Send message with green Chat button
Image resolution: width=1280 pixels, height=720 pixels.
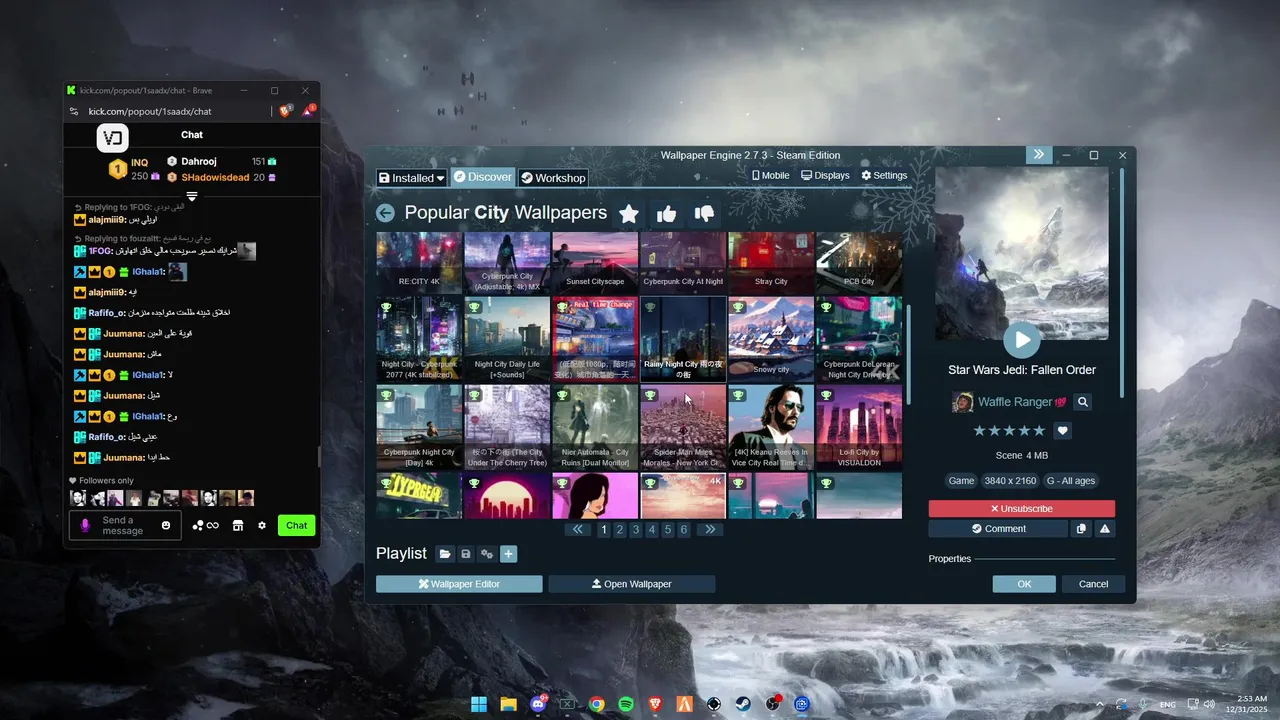[x=297, y=525]
